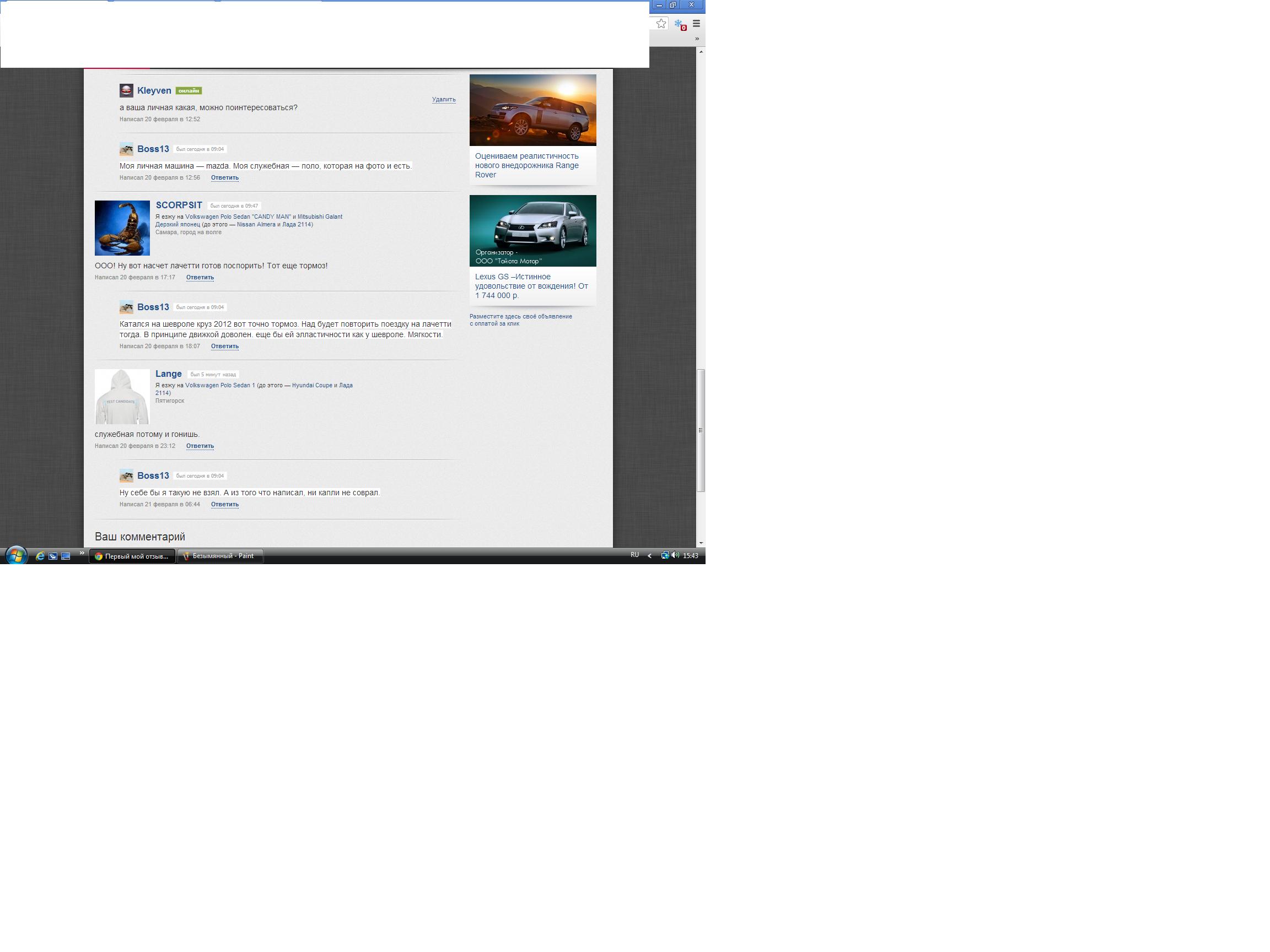Screen dimensions: 1270x952
Task: Click the network tray icon
Action: pyautogui.click(x=665, y=555)
